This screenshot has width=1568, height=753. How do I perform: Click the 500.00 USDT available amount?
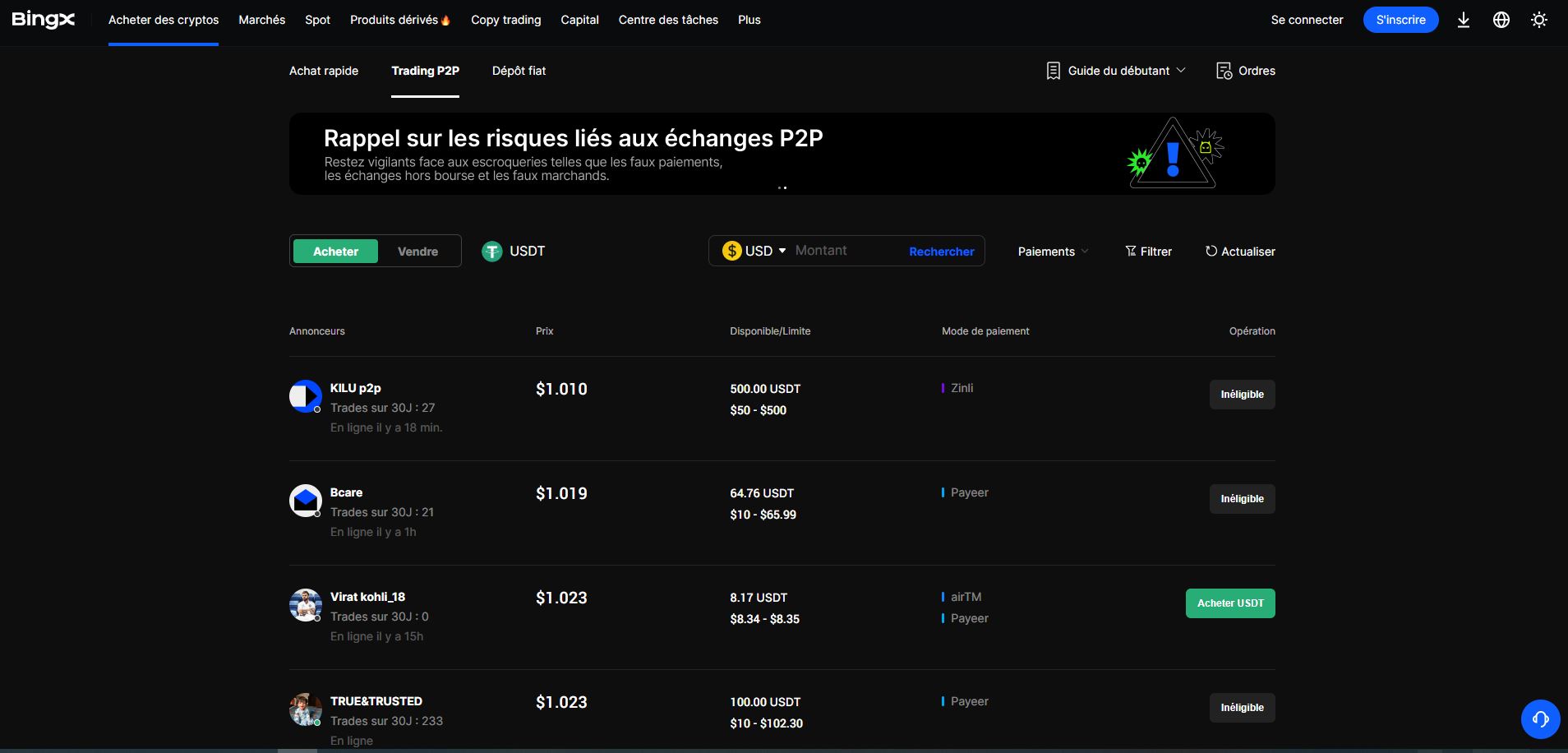765,389
